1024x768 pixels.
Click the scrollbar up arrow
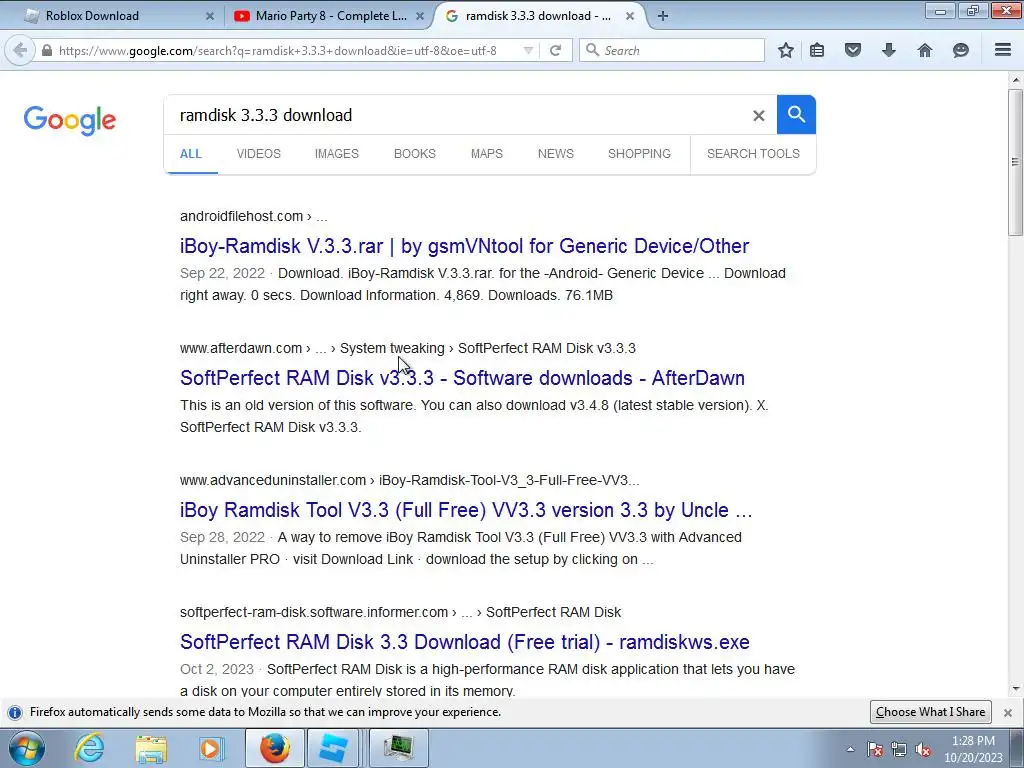[x=1015, y=80]
